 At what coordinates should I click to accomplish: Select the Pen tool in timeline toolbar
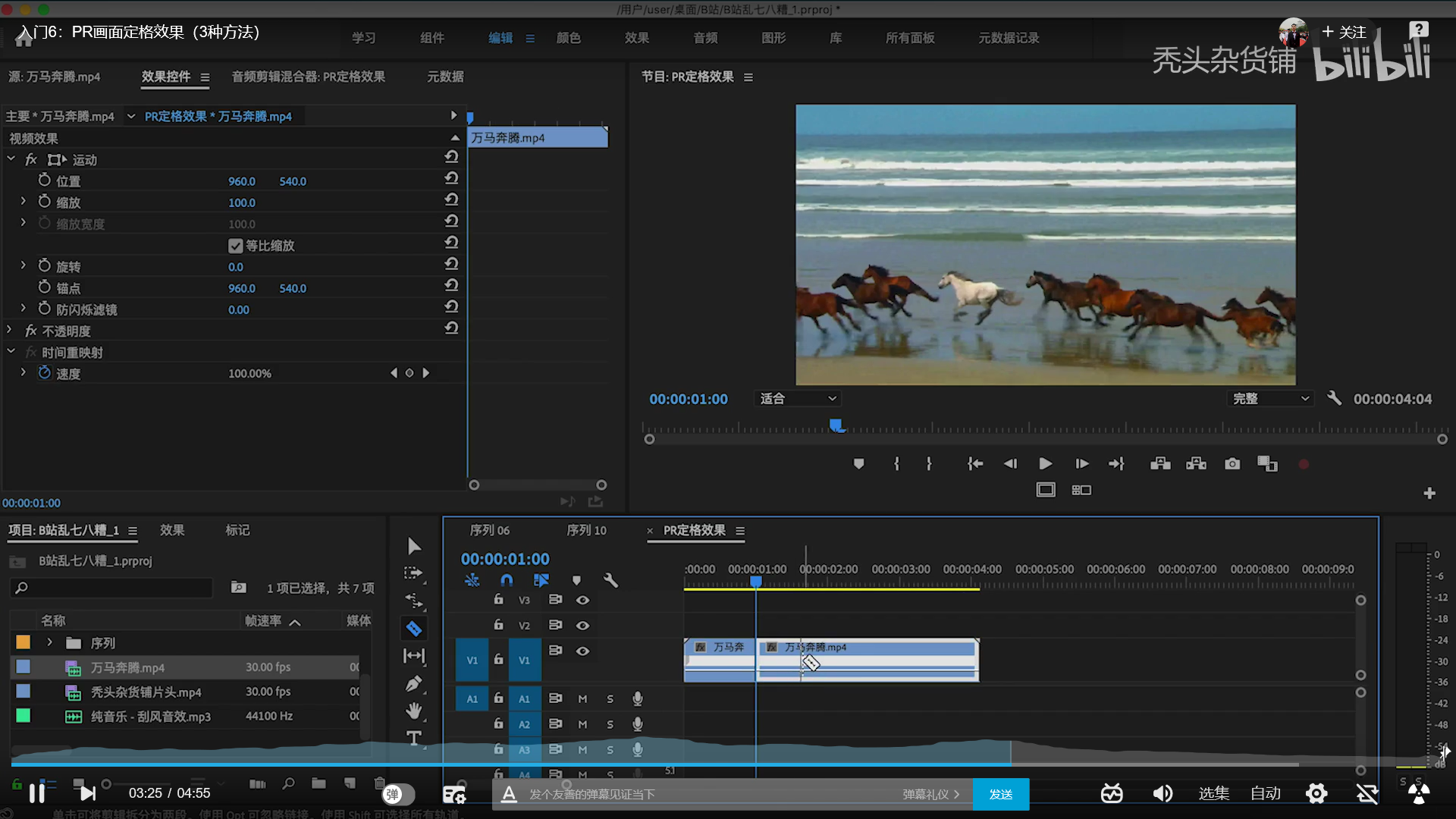414,683
